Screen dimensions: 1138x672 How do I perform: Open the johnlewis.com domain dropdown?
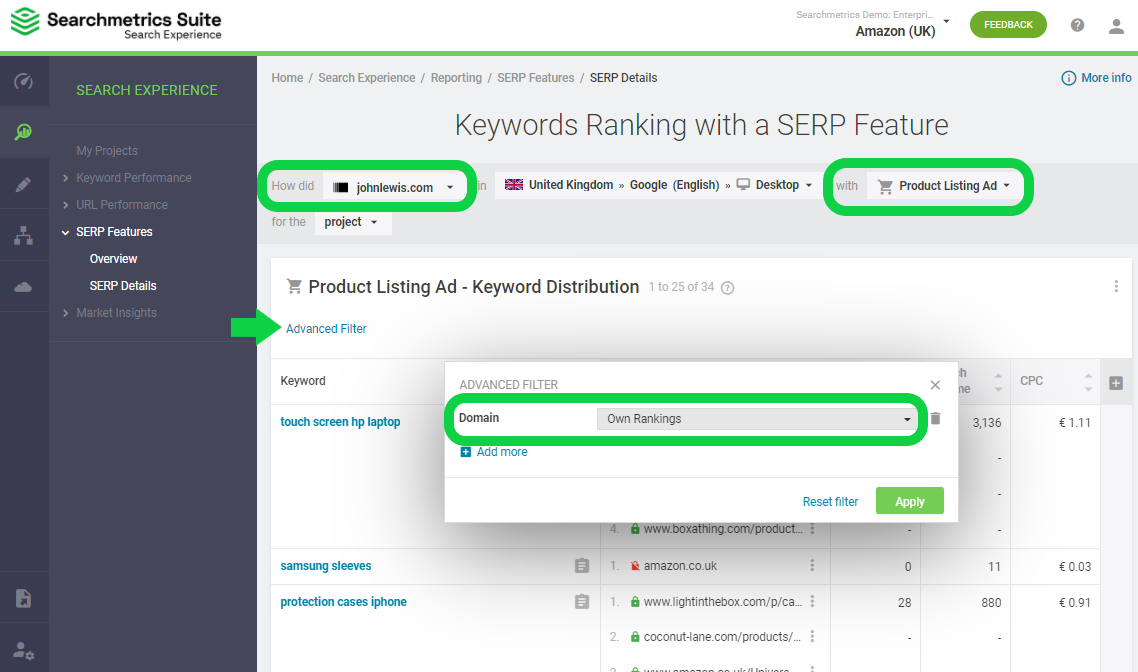coord(394,187)
